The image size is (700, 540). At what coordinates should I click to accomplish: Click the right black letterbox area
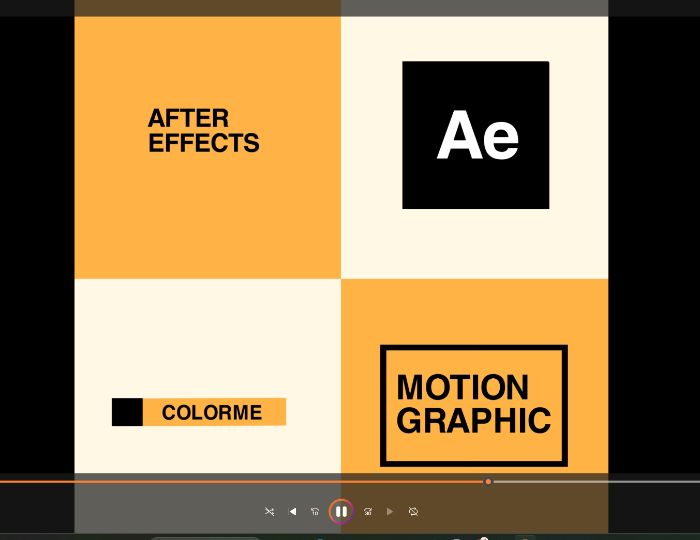point(654,245)
